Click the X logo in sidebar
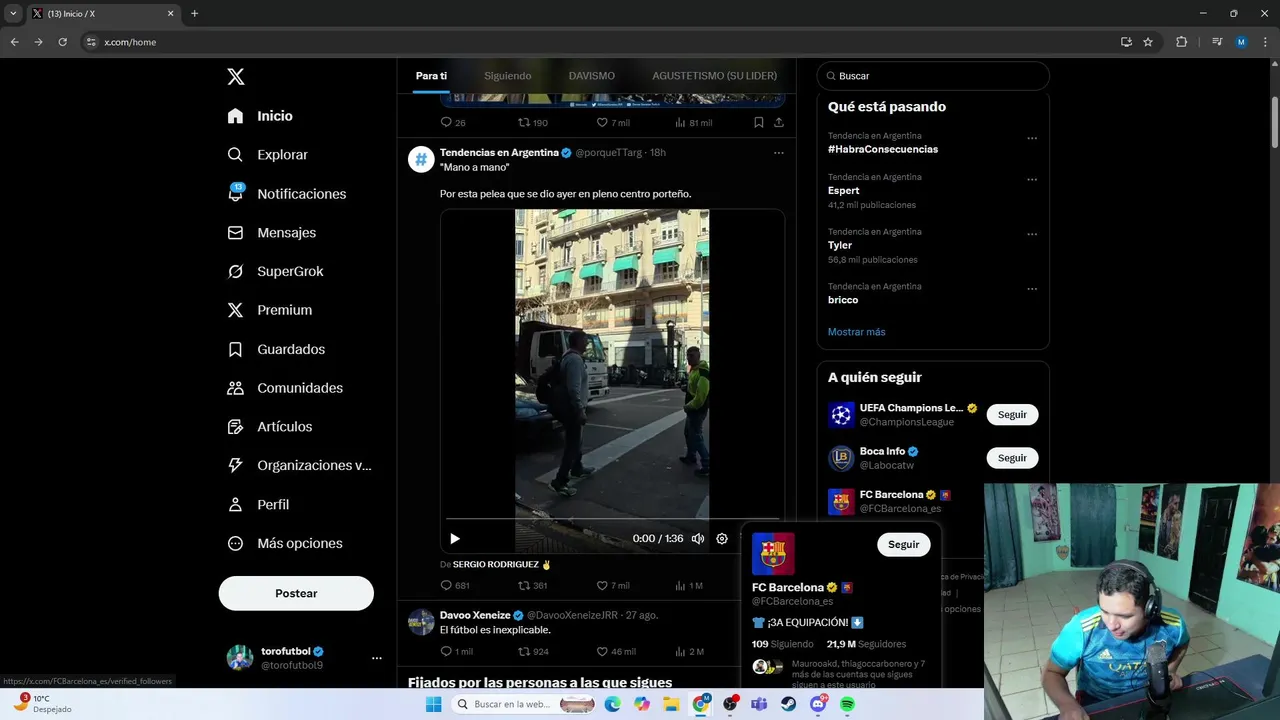This screenshot has width=1280, height=720. 235,77
